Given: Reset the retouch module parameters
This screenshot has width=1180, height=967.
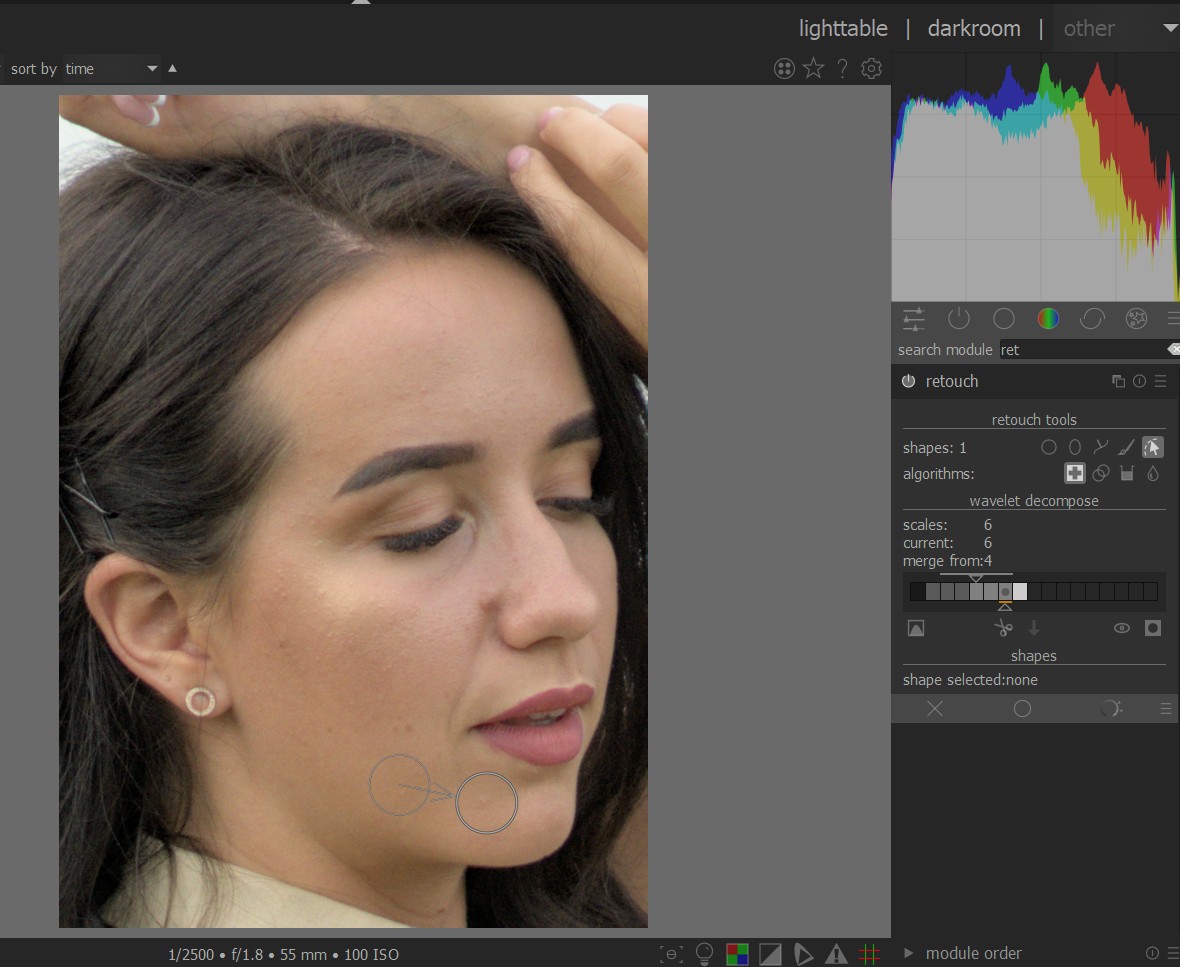Looking at the screenshot, I should (x=1139, y=382).
